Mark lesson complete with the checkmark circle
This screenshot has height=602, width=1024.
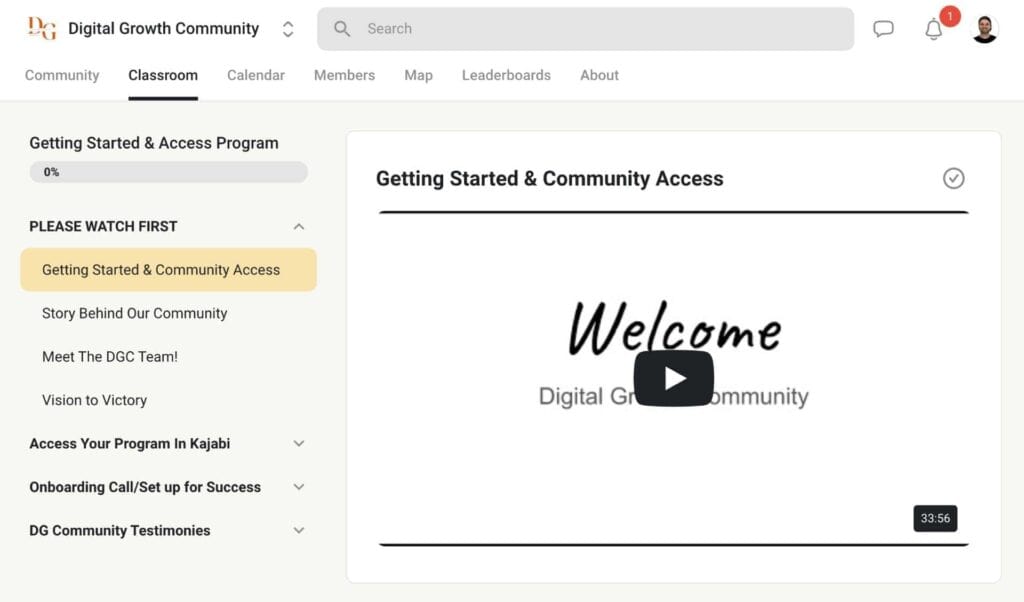tap(953, 178)
